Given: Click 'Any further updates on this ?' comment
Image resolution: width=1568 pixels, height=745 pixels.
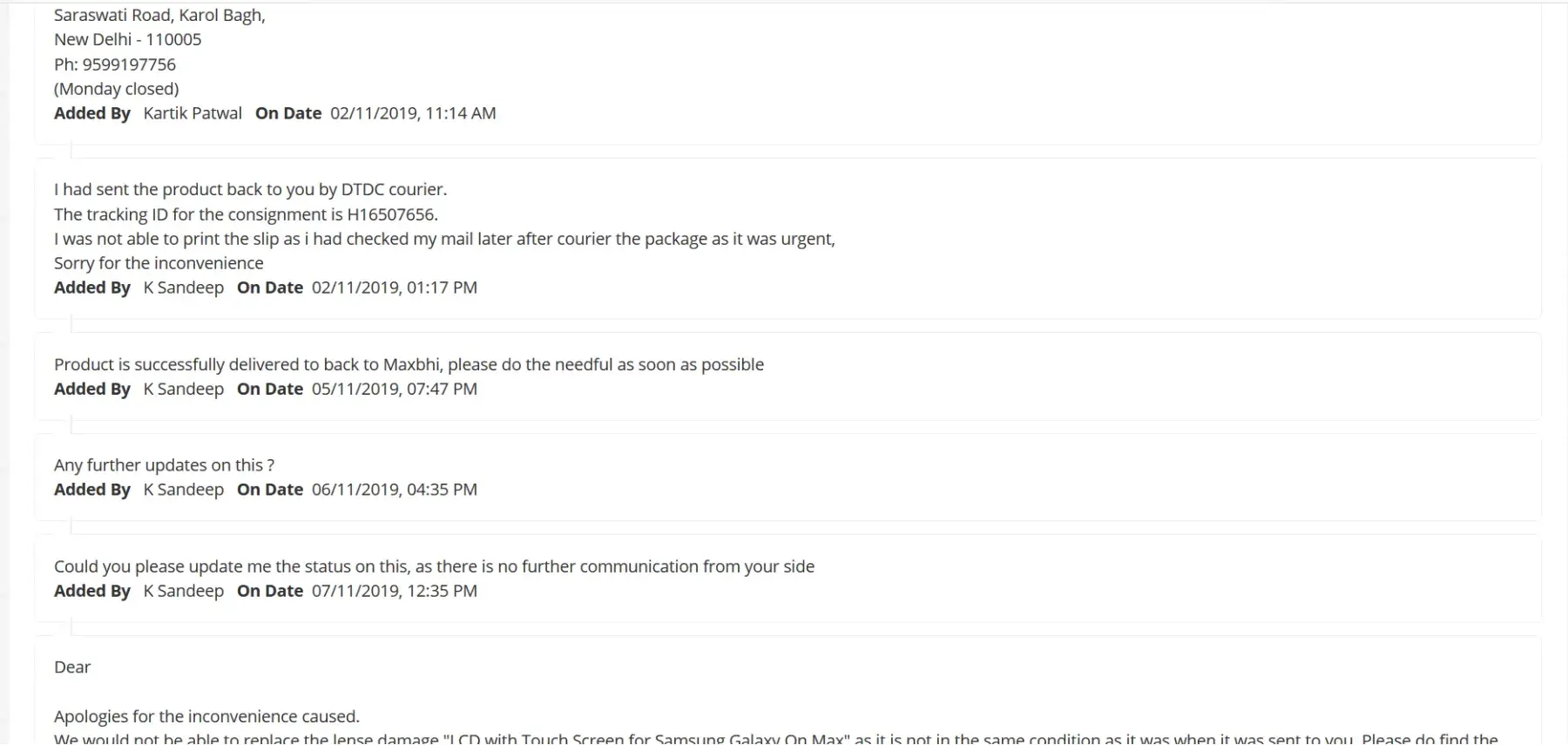Looking at the screenshot, I should pos(164,465).
